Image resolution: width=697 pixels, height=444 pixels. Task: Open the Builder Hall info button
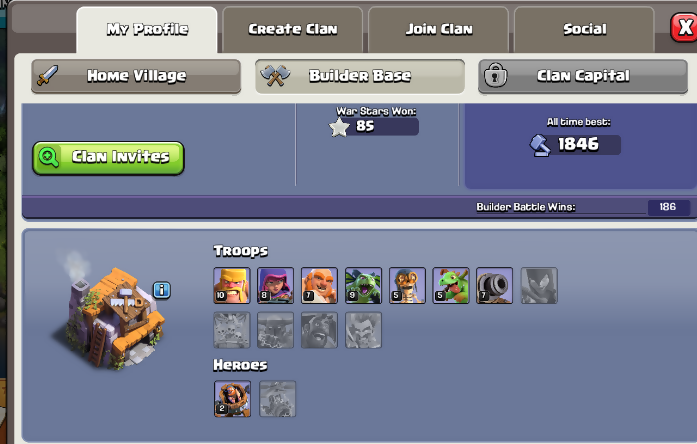point(162,290)
